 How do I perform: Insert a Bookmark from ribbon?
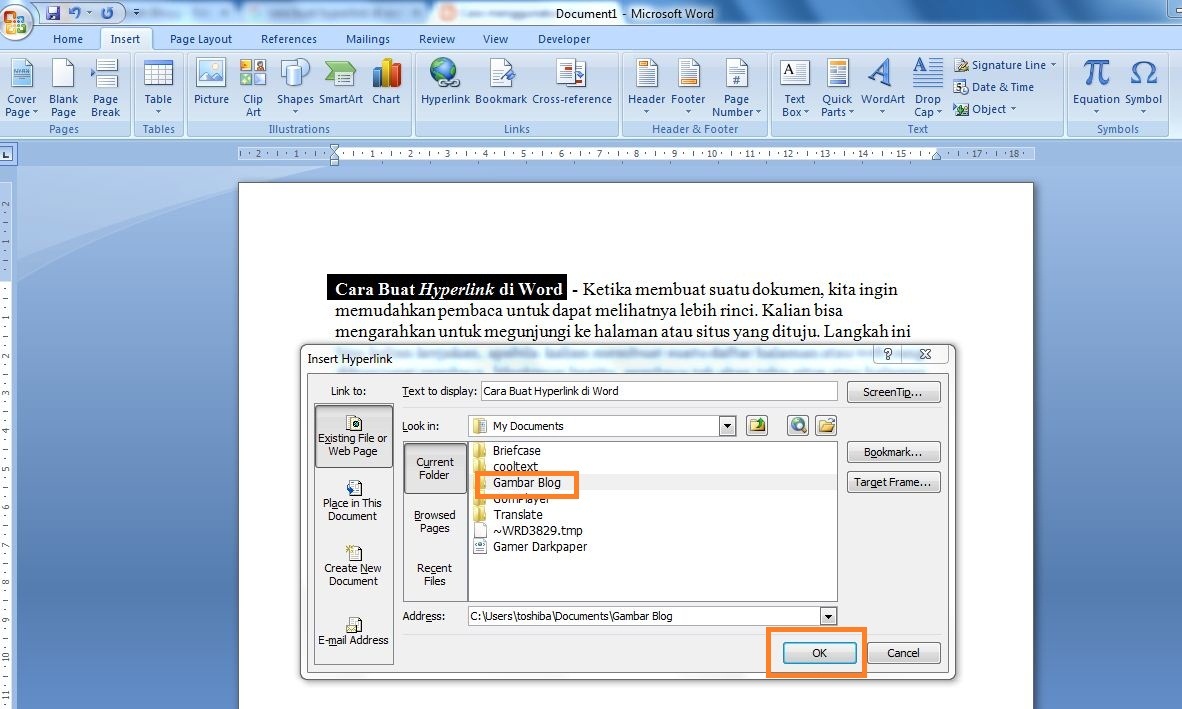point(501,82)
